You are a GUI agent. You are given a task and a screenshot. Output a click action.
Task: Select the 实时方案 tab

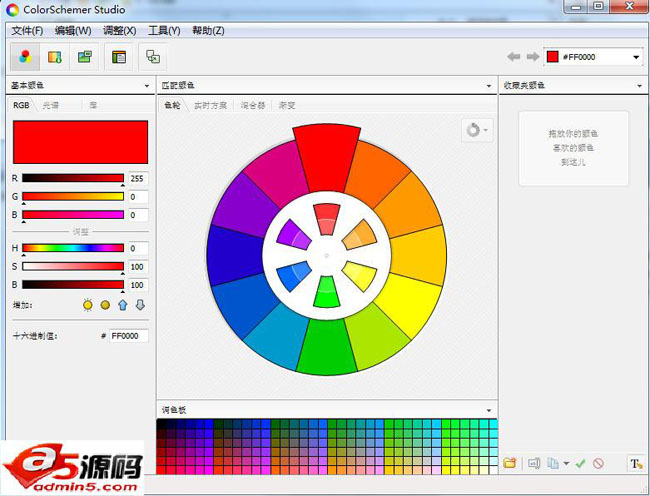211,105
